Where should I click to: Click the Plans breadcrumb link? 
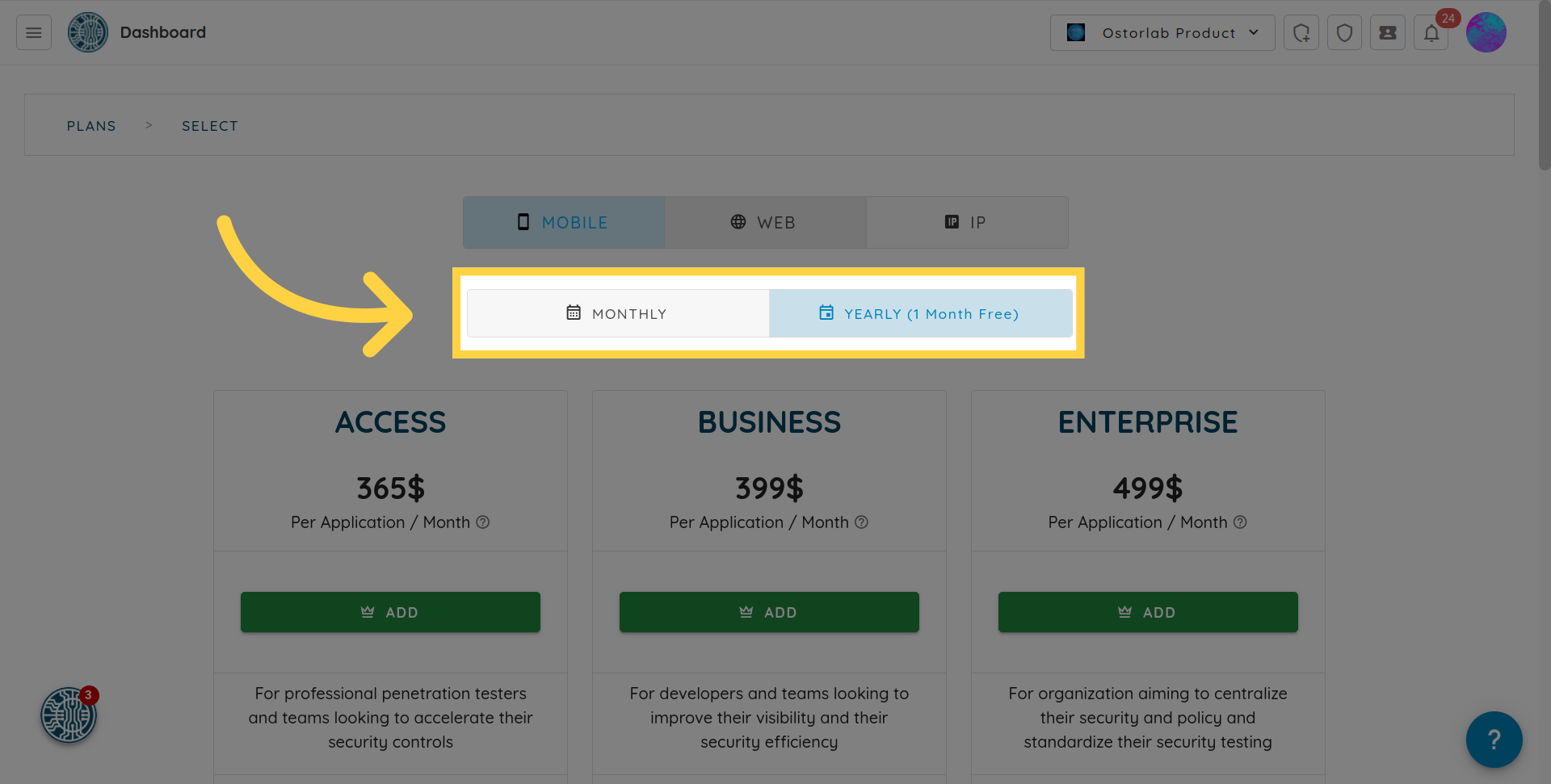pyautogui.click(x=91, y=126)
